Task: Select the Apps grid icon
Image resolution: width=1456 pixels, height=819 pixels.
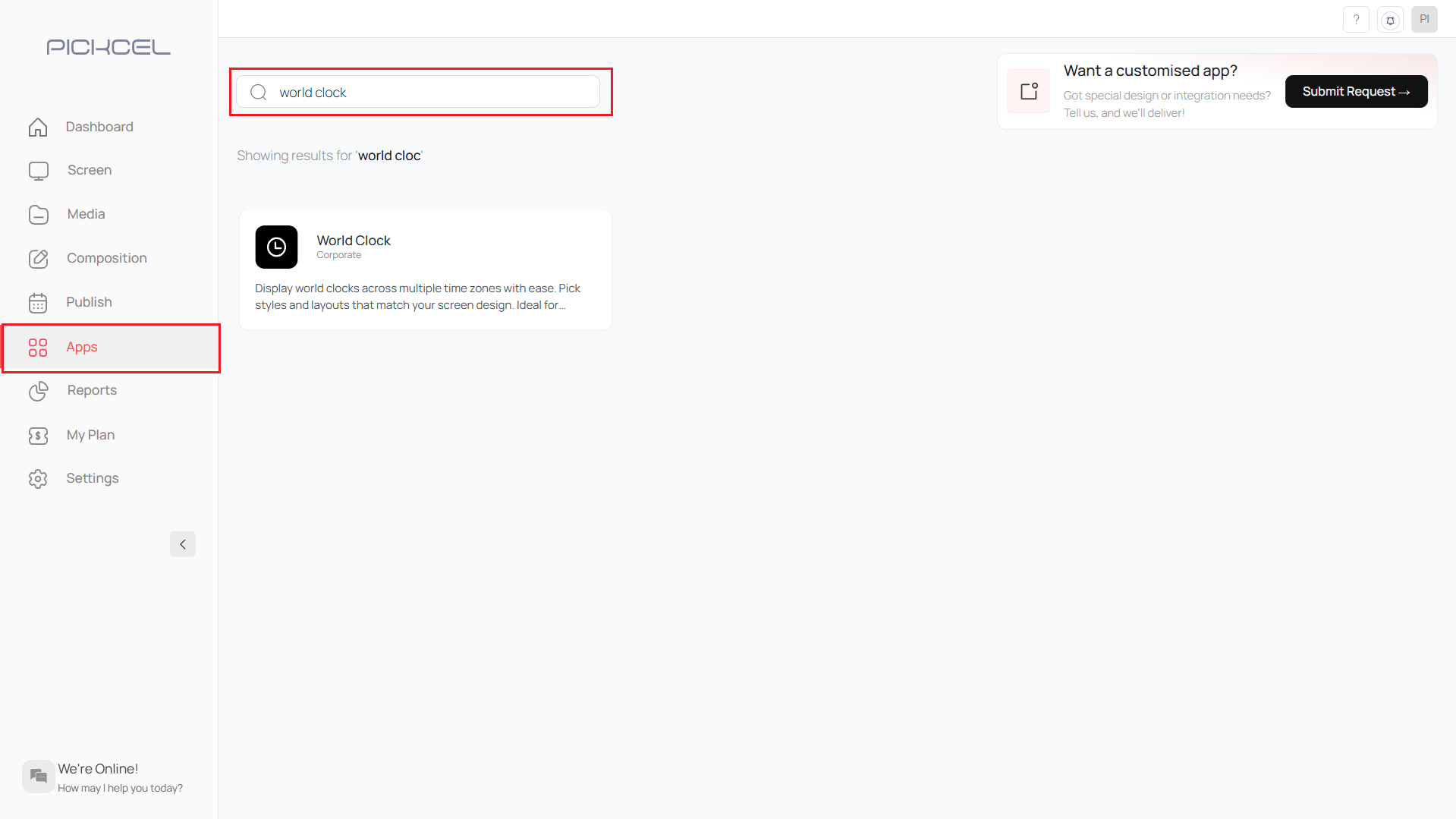Action: [x=38, y=348]
